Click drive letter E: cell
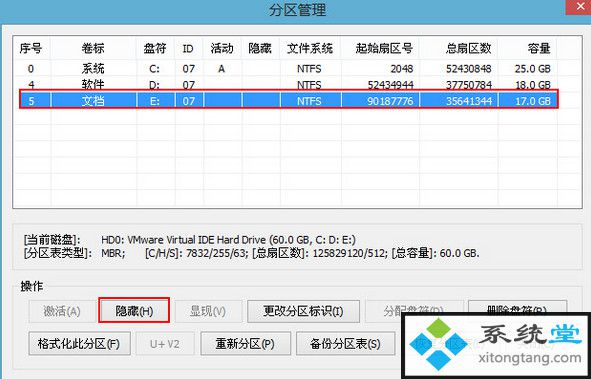 155,101
